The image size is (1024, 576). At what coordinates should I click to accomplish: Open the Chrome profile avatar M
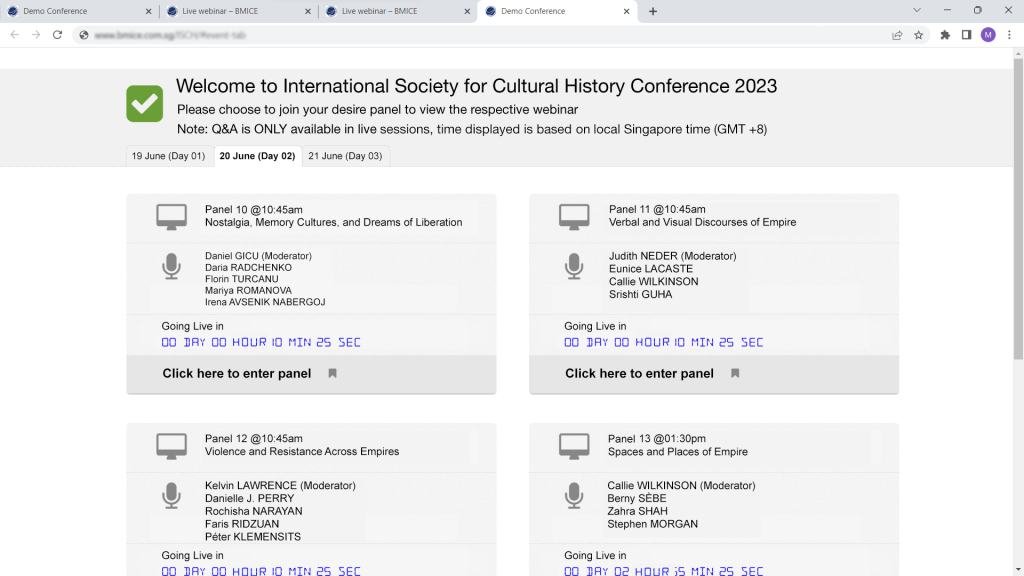coord(988,35)
